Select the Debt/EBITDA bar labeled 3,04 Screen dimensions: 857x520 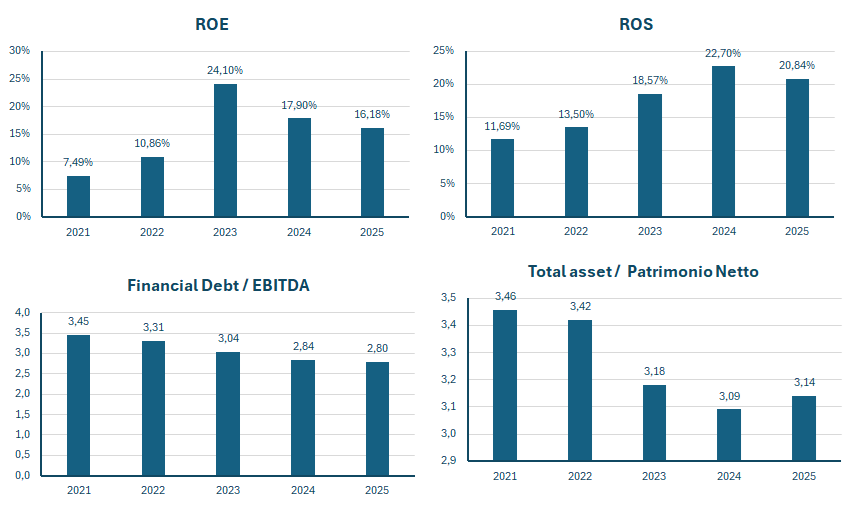(228, 414)
